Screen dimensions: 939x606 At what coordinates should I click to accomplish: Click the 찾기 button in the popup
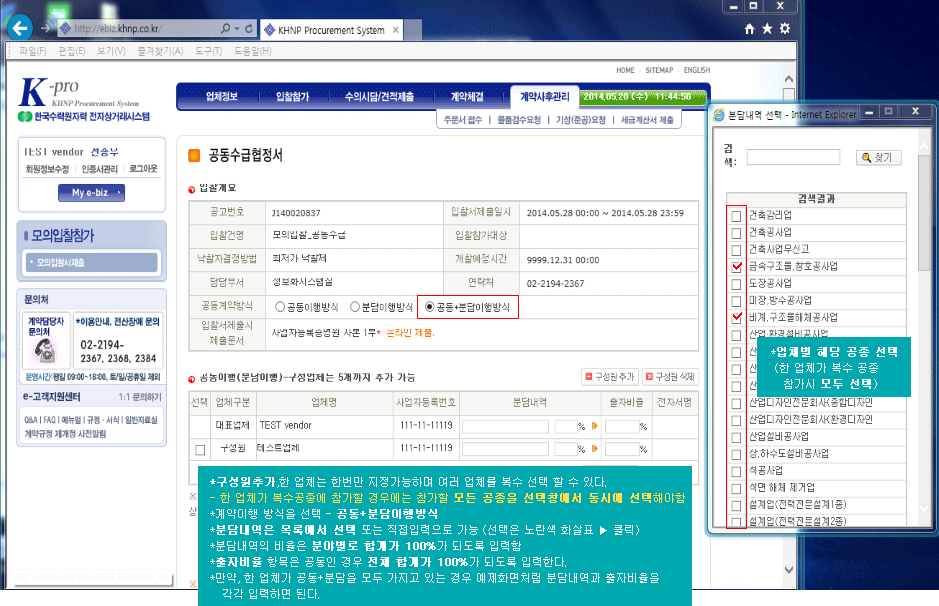(x=879, y=157)
